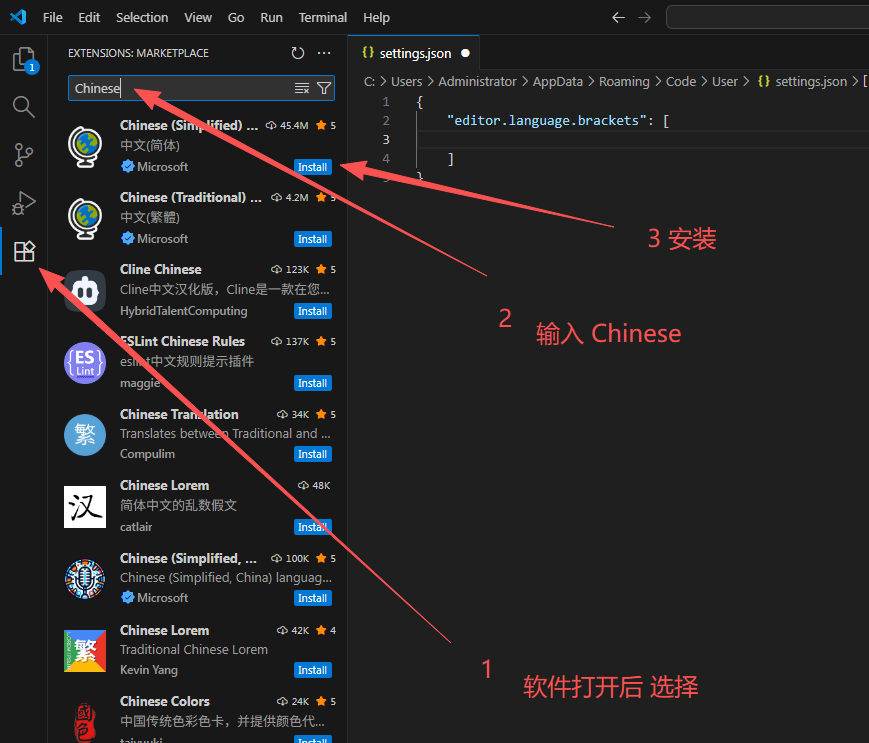Refresh the extensions marketplace list
This screenshot has width=869, height=743.
[x=298, y=53]
